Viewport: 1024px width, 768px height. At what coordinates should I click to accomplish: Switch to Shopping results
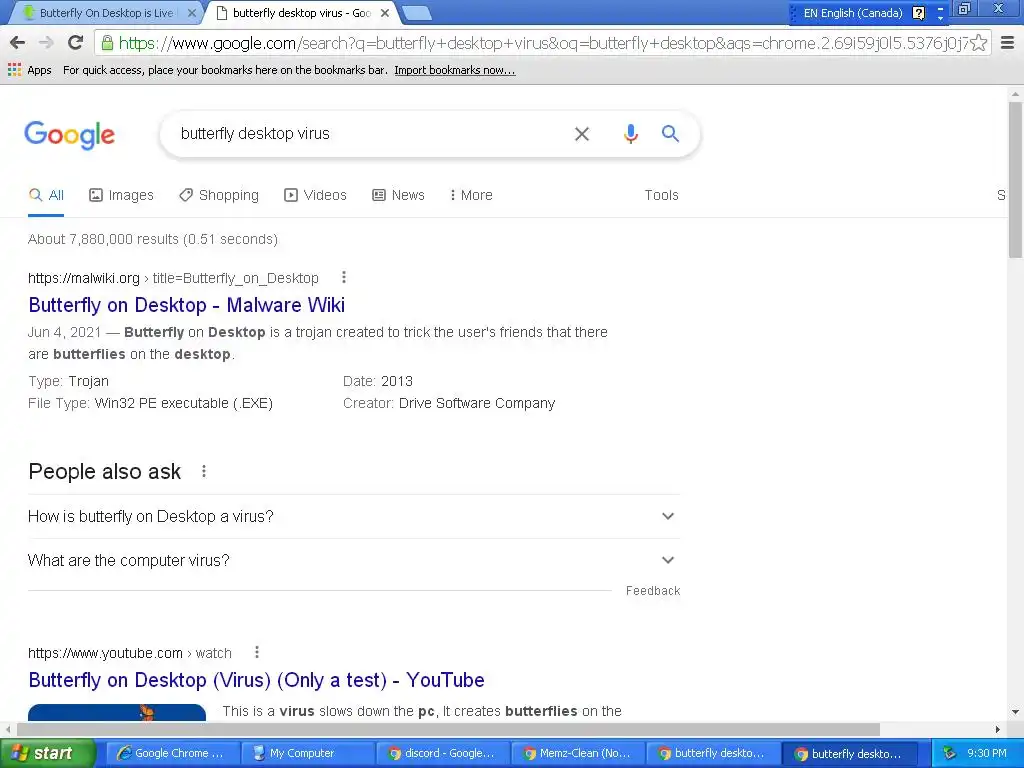(219, 195)
